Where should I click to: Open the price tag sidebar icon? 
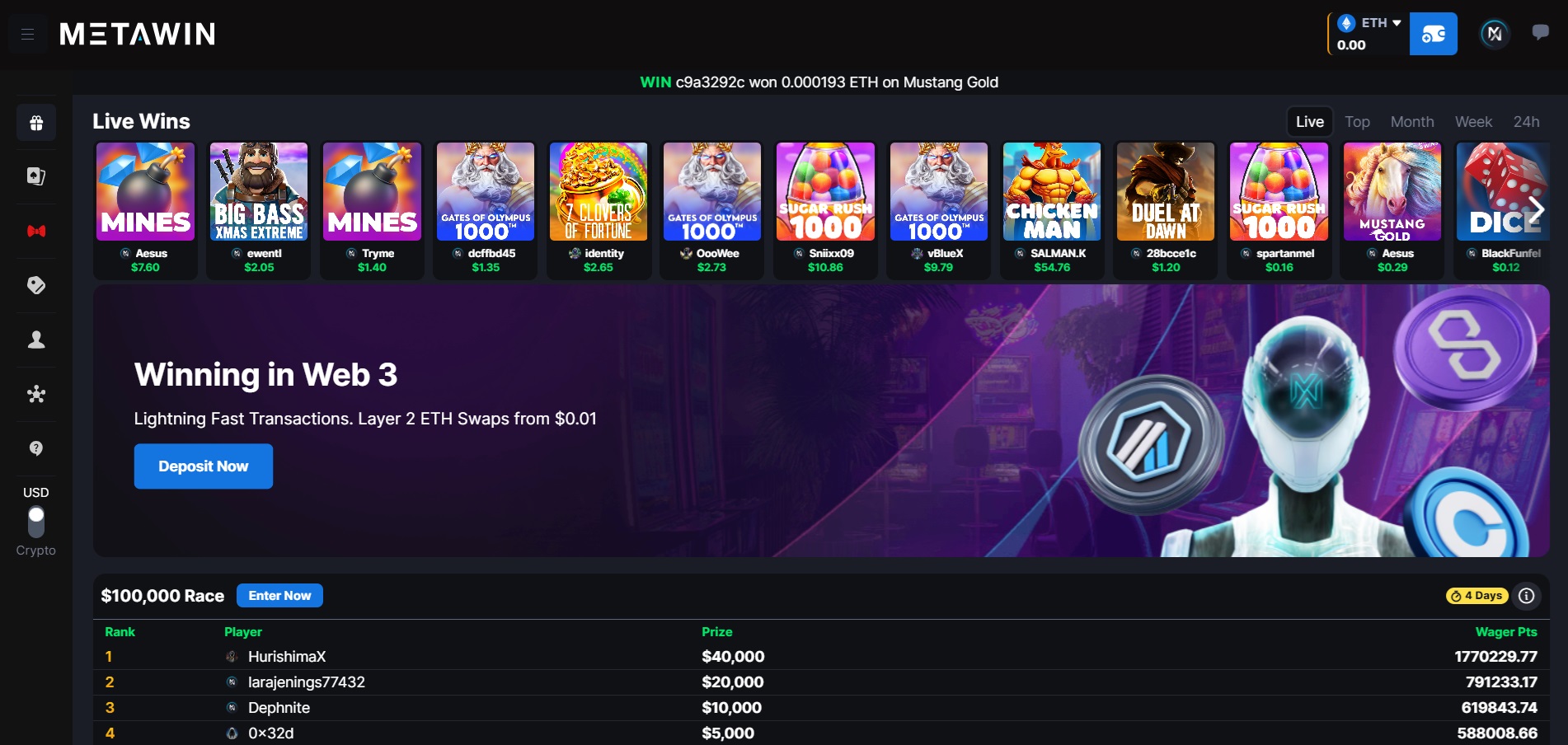point(36,285)
